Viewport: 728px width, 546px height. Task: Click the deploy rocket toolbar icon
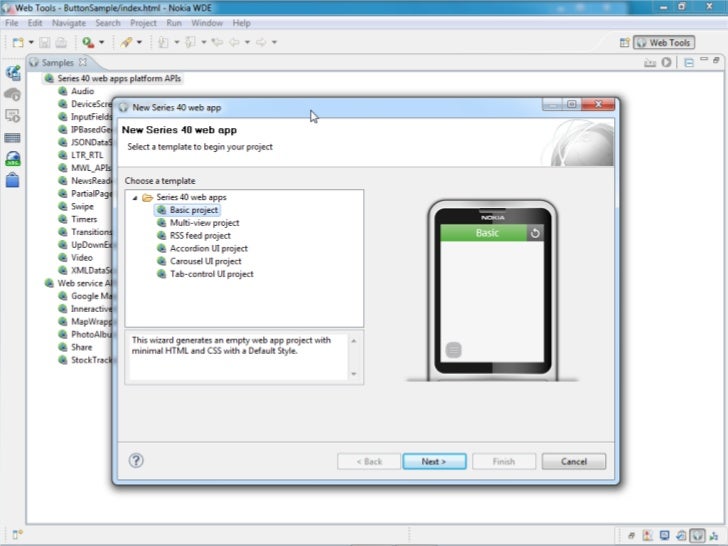point(126,43)
